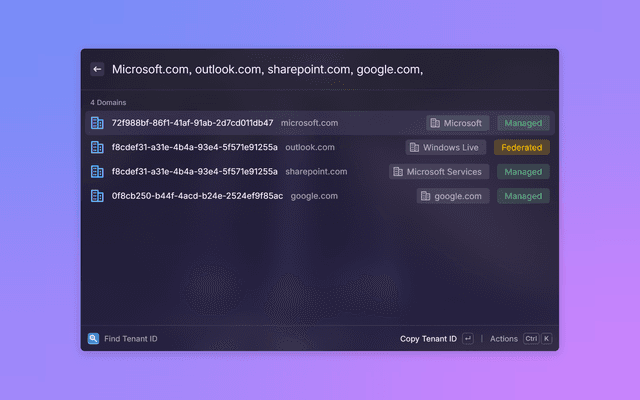Click the Microsoft Services organization tag
Screen dimensions: 640x400
pos(439,172)
